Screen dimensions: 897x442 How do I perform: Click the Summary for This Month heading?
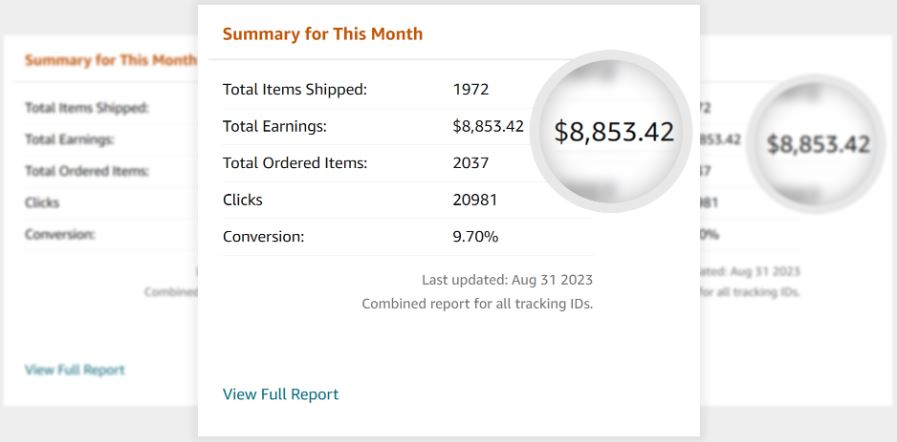(x=323, y=34)
